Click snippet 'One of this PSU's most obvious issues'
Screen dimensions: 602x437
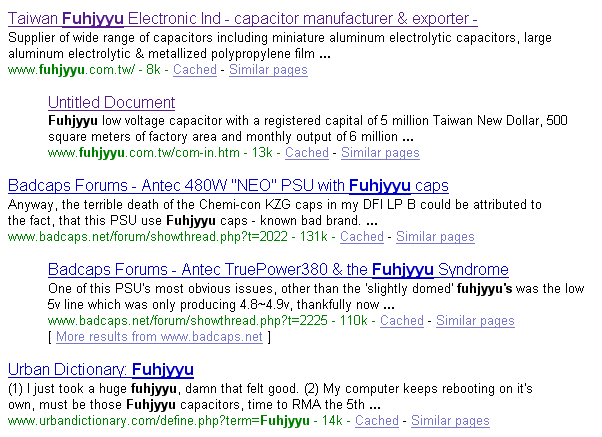pos(162,288)
